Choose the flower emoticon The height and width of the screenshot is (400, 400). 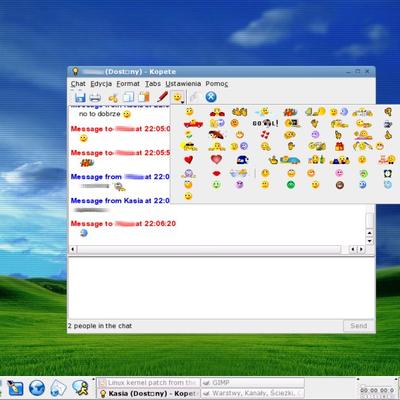tap(189, 135)
